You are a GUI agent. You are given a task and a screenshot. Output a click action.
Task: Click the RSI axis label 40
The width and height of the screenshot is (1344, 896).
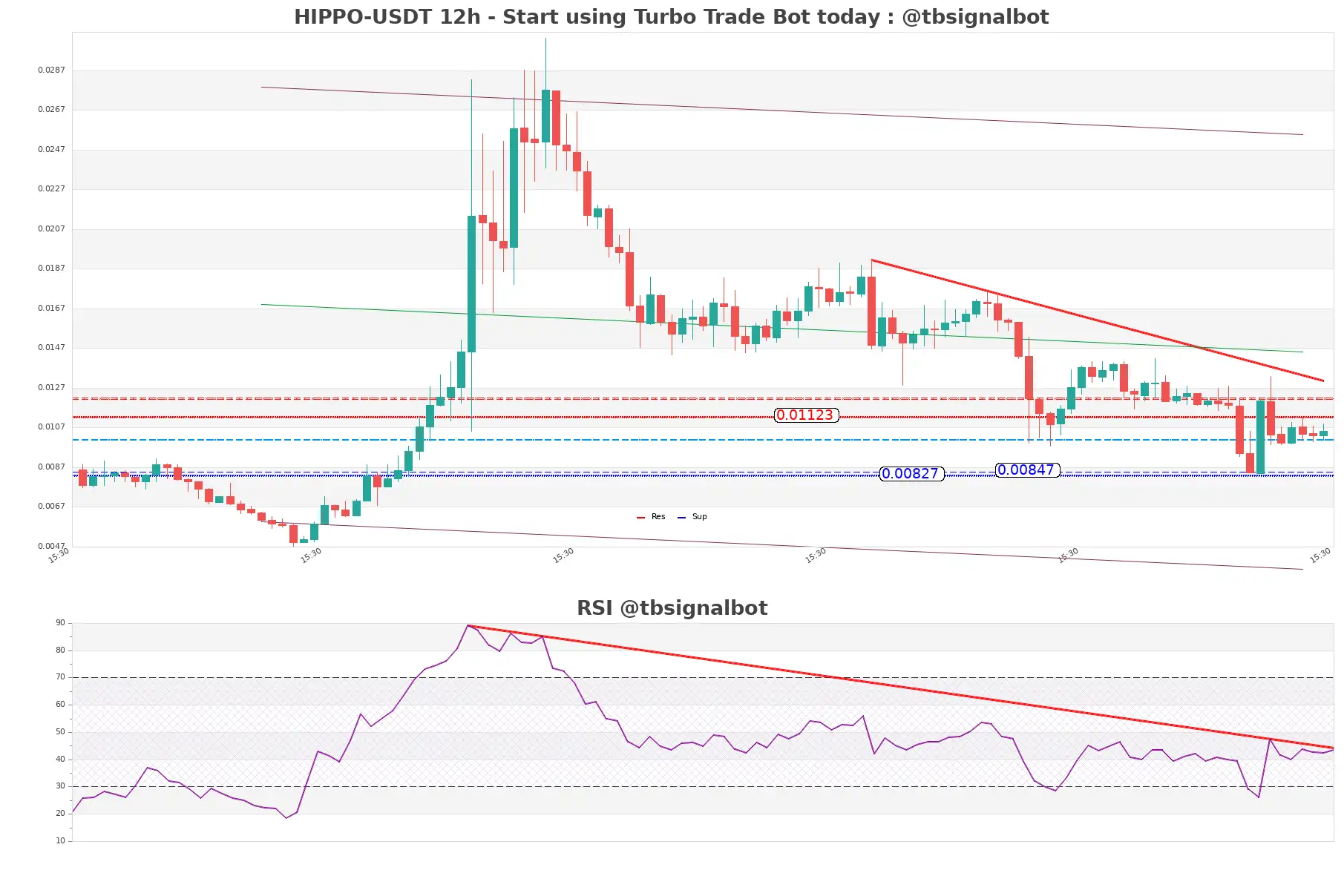(60, 760)
